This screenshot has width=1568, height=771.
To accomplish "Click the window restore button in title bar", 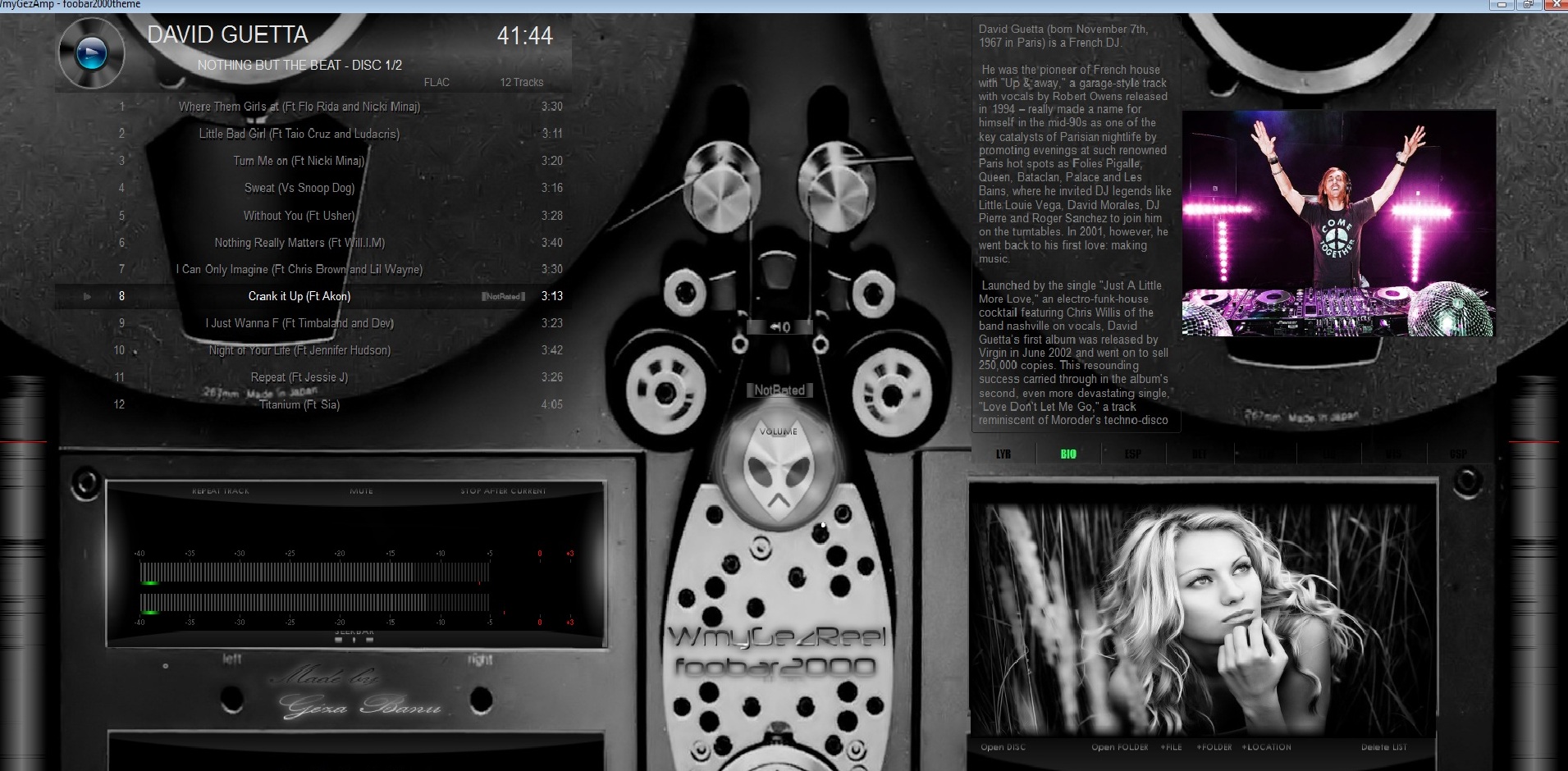I will (x=1528, y=5).
